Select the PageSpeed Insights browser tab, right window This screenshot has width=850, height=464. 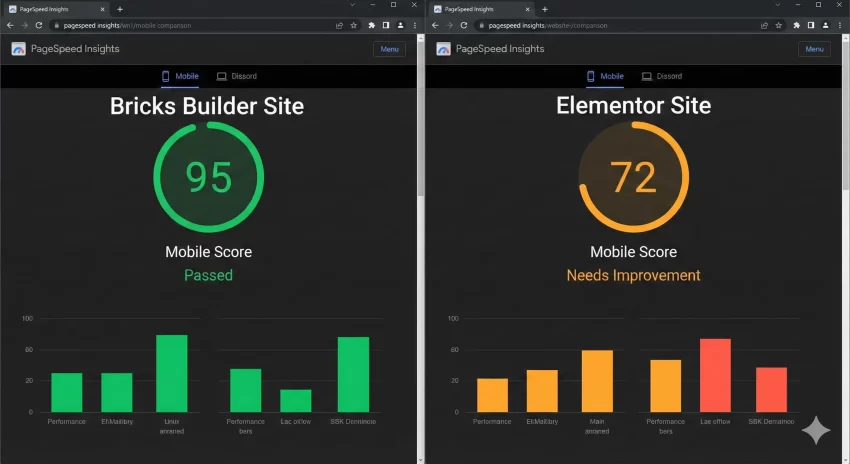(x=482, y=9)
